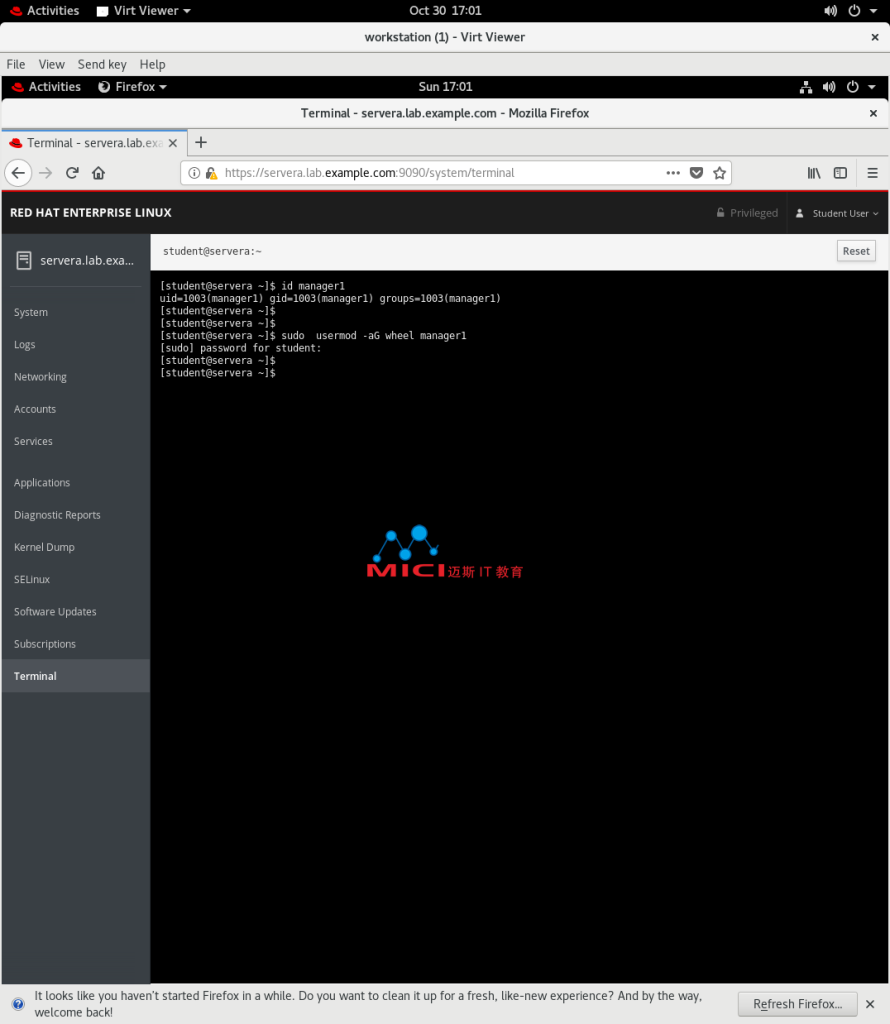Open Software Updates in sidebar
Screen dimensions: 890x1024
point(76,611)
